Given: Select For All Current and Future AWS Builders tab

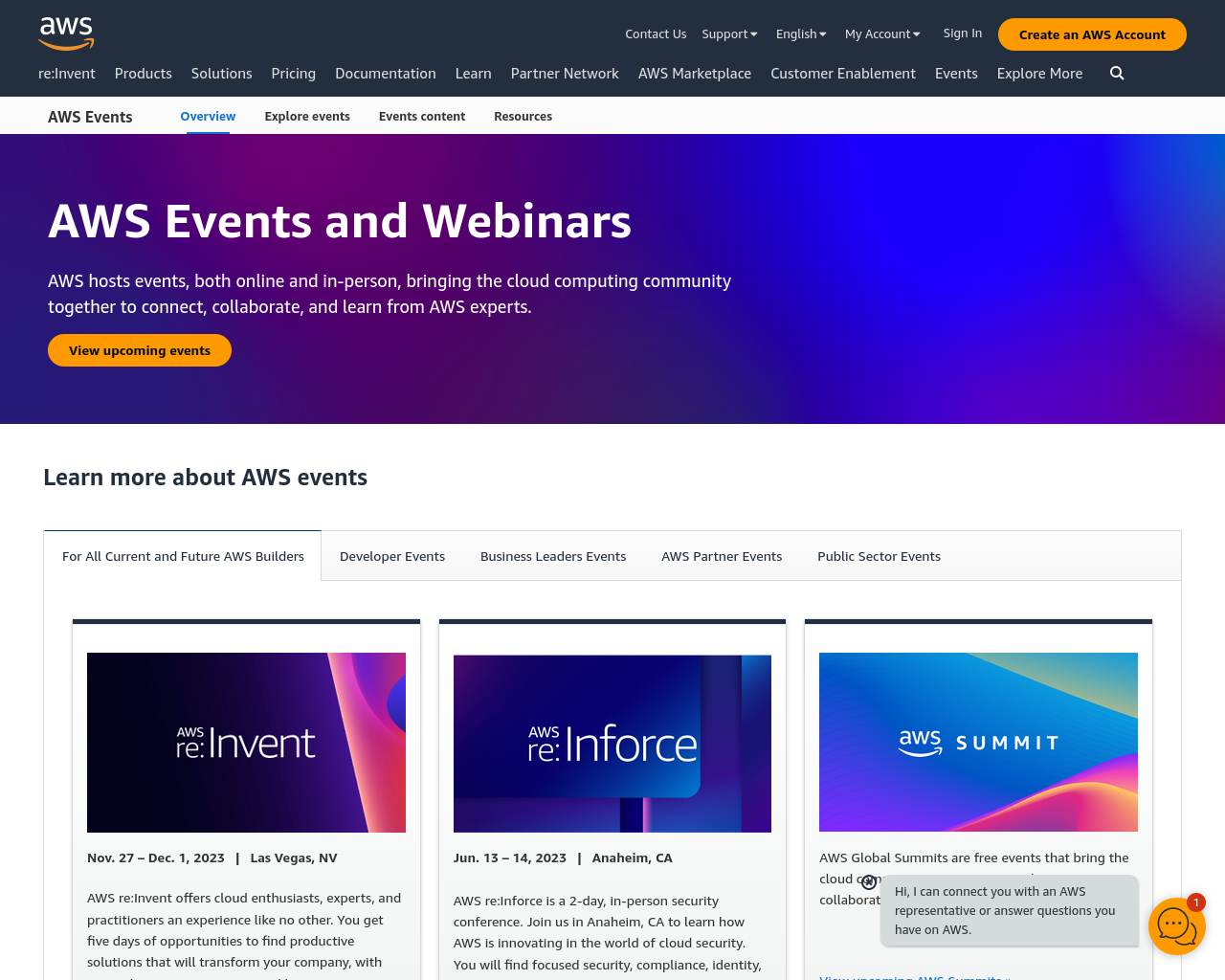Looking at the screenshot, I should (183, 556).
